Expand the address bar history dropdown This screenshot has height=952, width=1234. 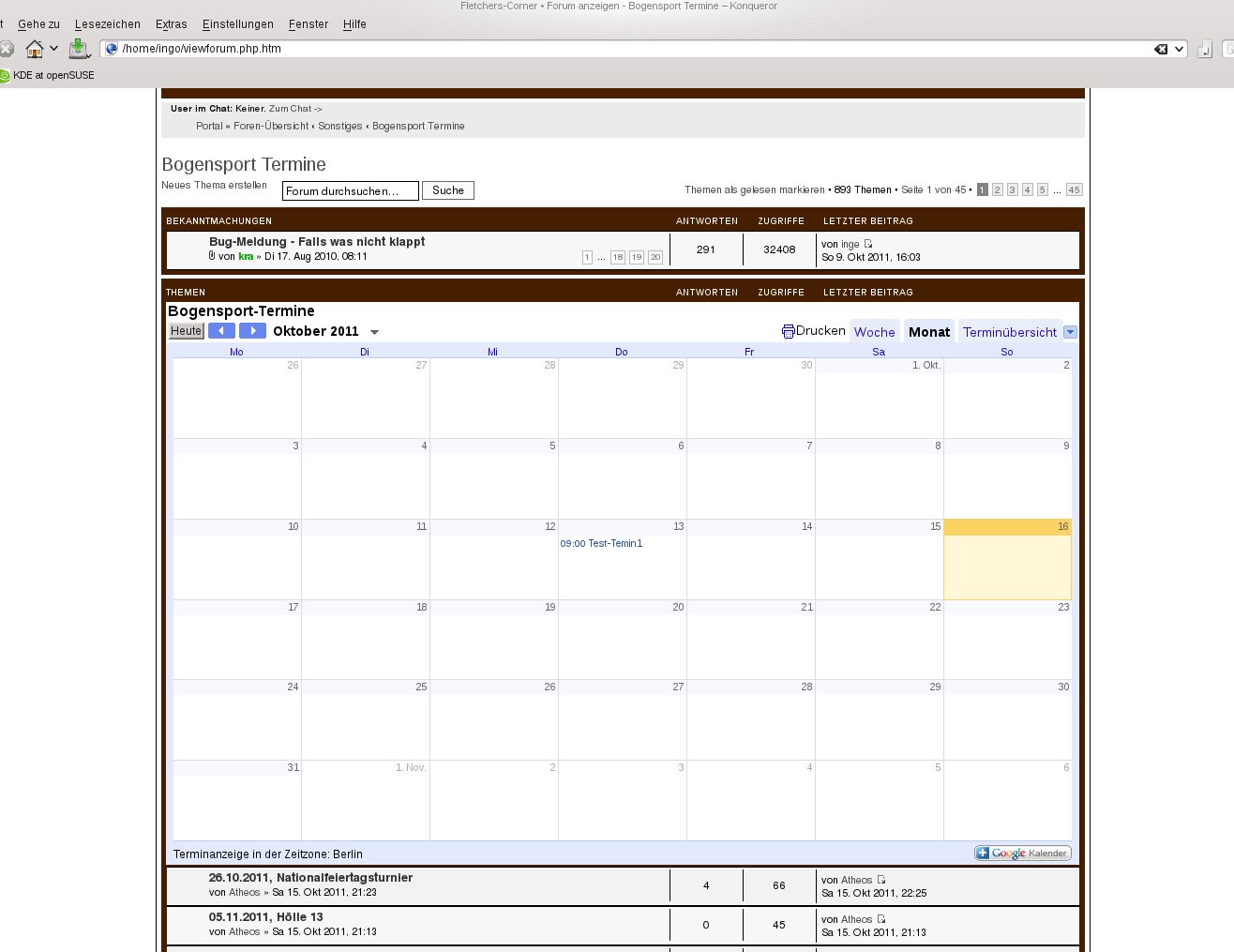1180,49
